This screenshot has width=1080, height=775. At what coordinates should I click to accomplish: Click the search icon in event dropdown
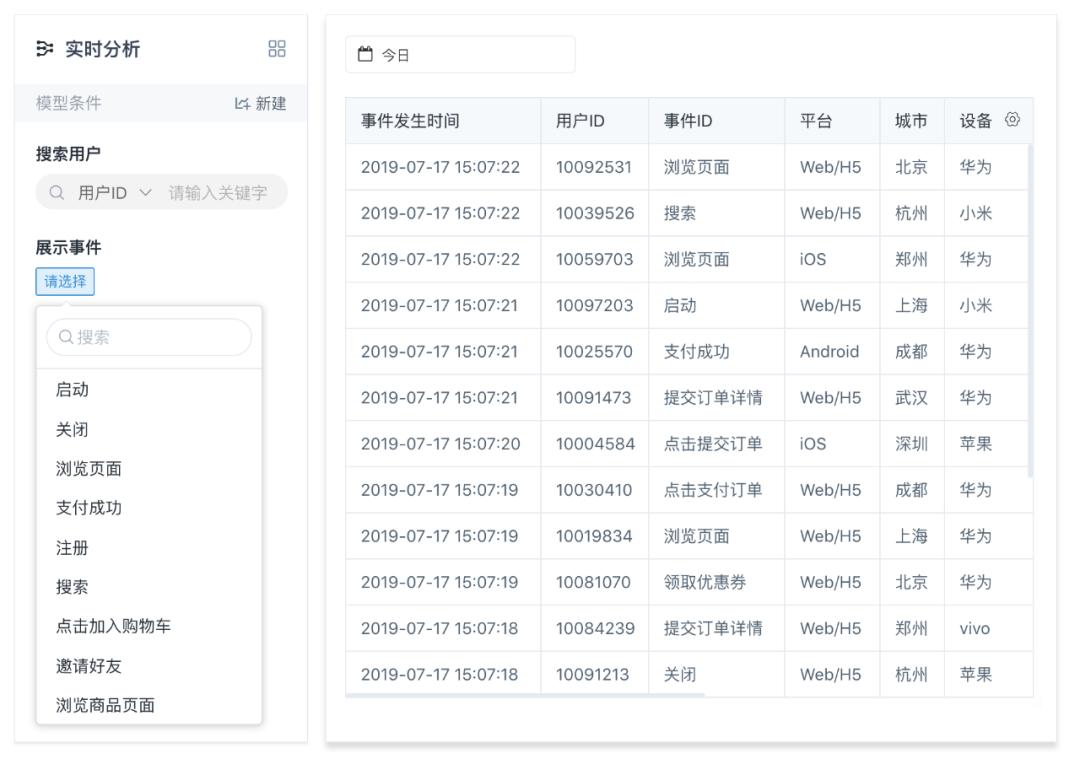tap(66, 338)
